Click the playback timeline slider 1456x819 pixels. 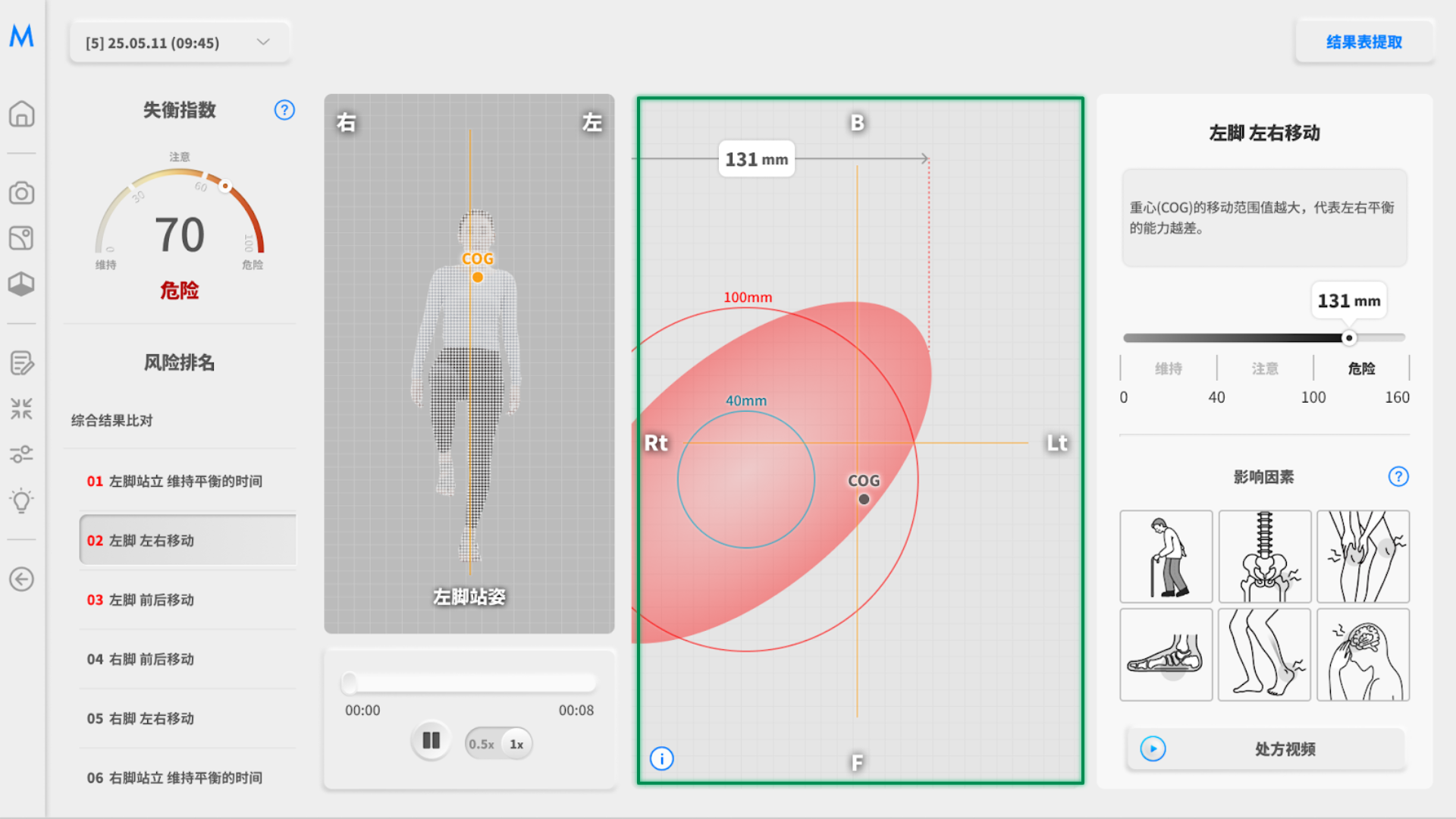[x=469, y=683]
